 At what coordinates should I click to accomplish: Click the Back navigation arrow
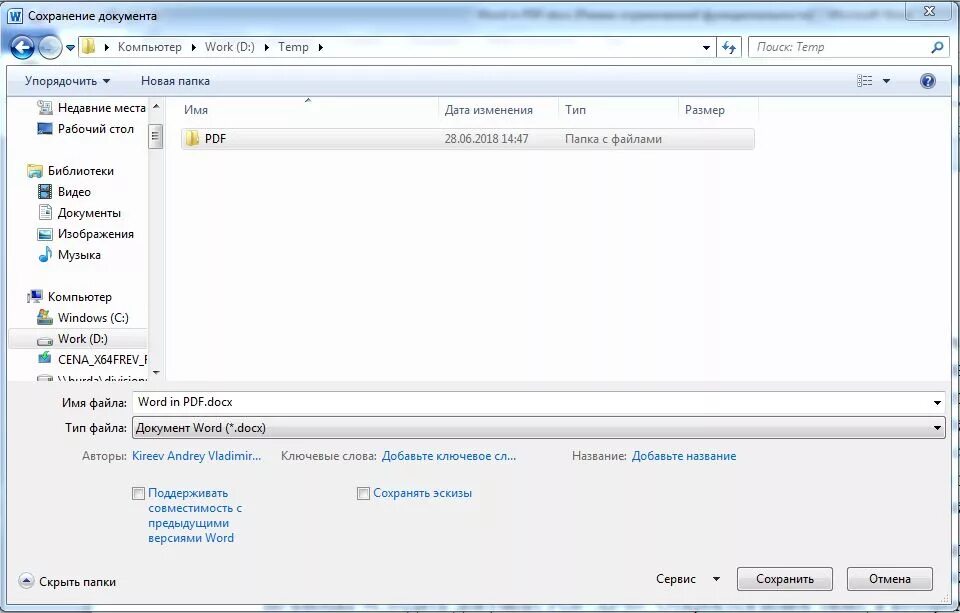pyautogui.click(x=23, y=47)
